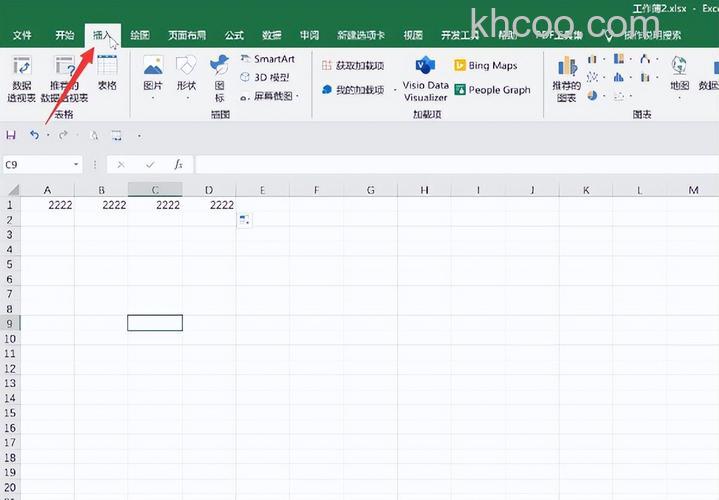Redo the last undone action
This screenshot has height=500, width=719.
click(x=63, y=135)
